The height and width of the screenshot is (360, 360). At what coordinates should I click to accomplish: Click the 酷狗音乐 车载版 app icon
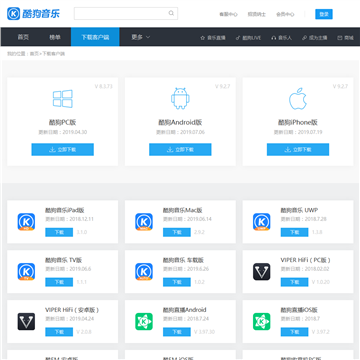[x=144, y=272]
